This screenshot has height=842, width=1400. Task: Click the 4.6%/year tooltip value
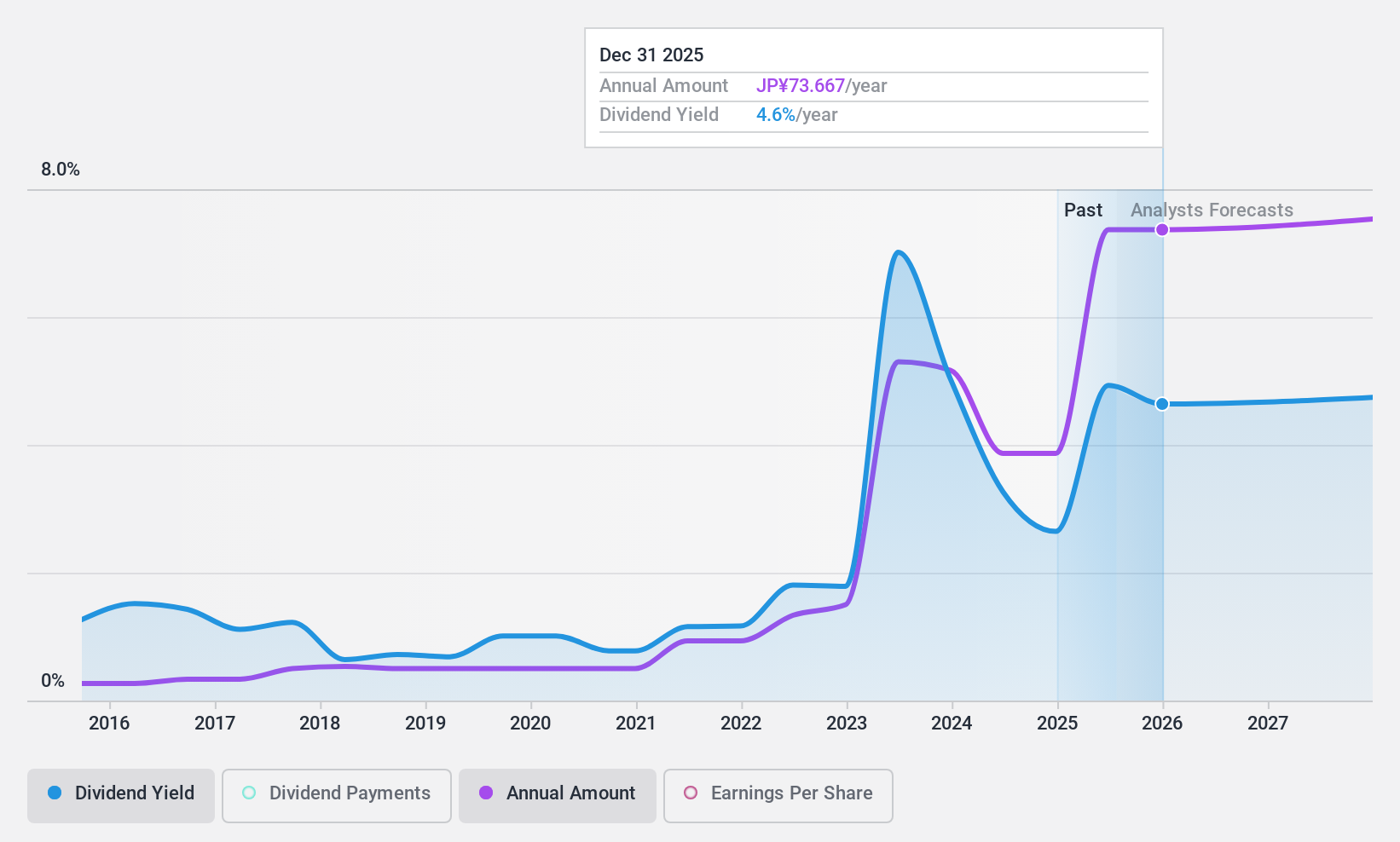797,115
